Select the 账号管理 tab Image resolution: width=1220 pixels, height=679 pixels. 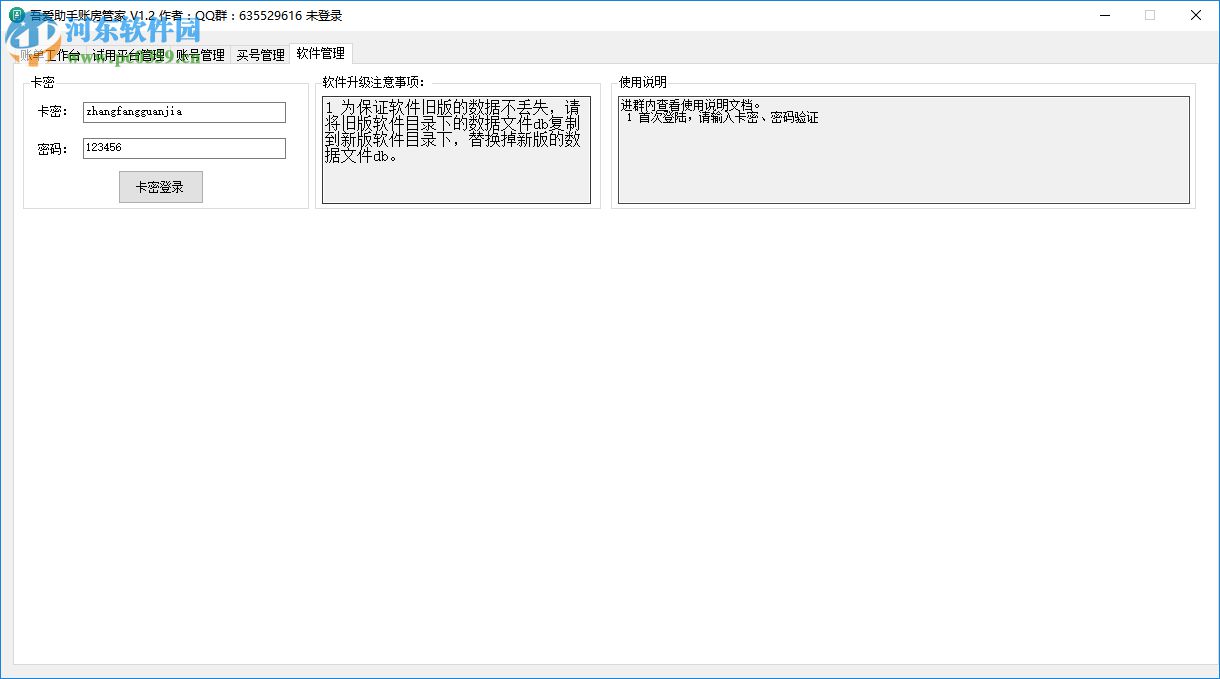click(x=200, y=55)
